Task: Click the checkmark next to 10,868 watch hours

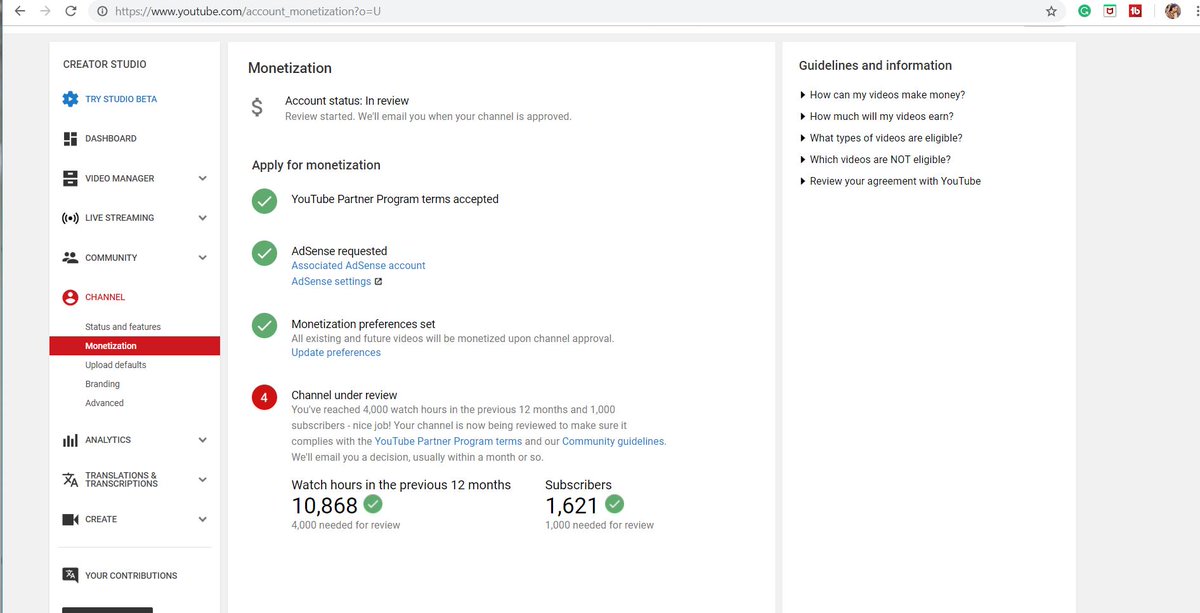Action: click(x=373, y=503)
